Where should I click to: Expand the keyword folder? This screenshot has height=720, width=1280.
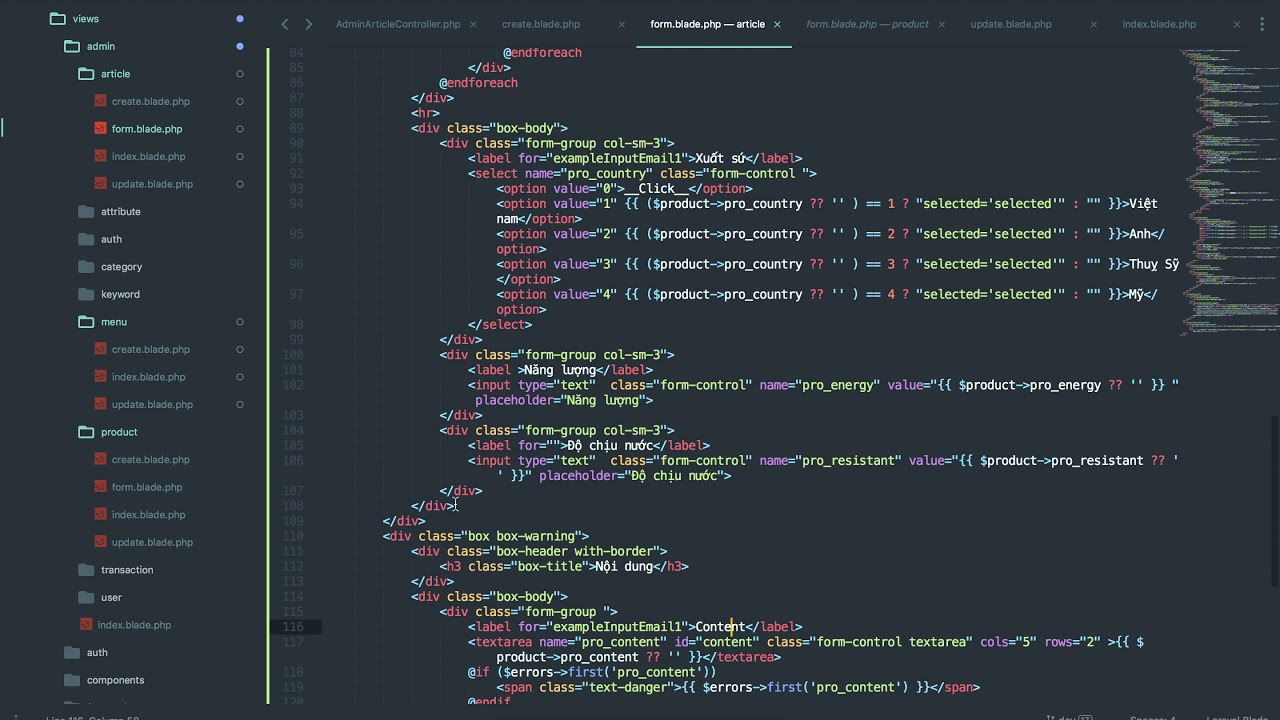[109, 294]
